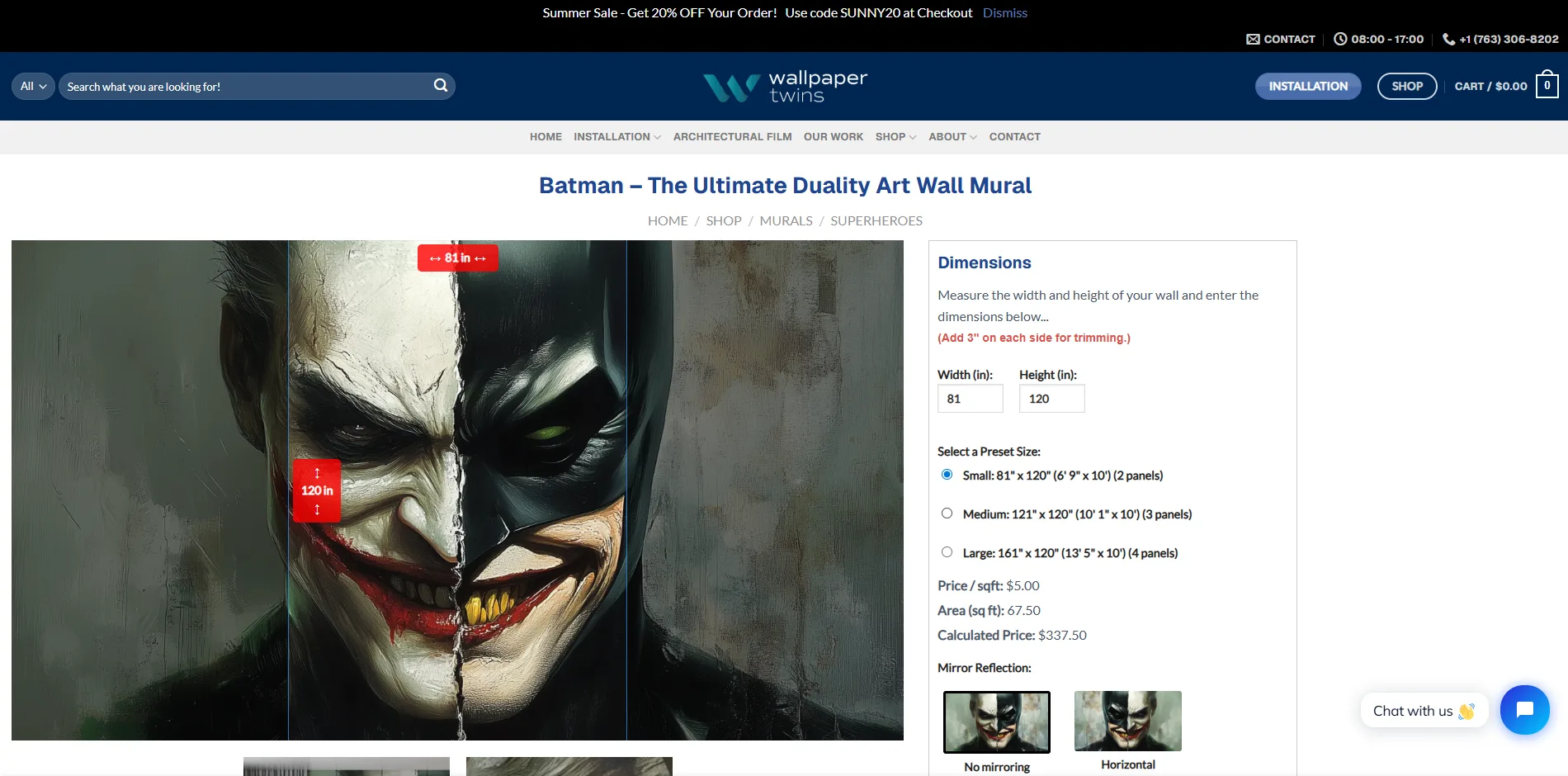
Task: Click the phone number icon
Action: [1448, 39]
